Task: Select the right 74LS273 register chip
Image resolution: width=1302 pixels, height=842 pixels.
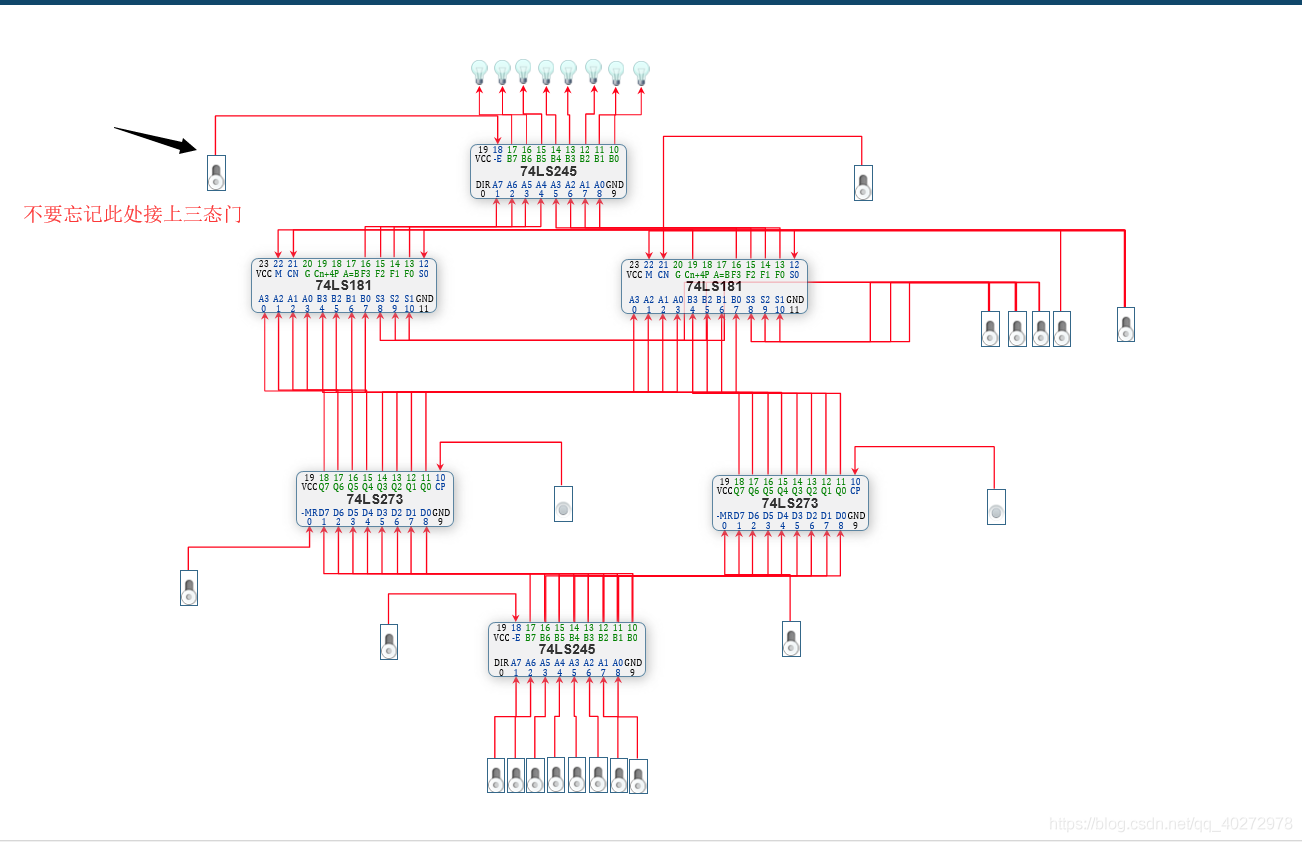Action: pos(790,503)
